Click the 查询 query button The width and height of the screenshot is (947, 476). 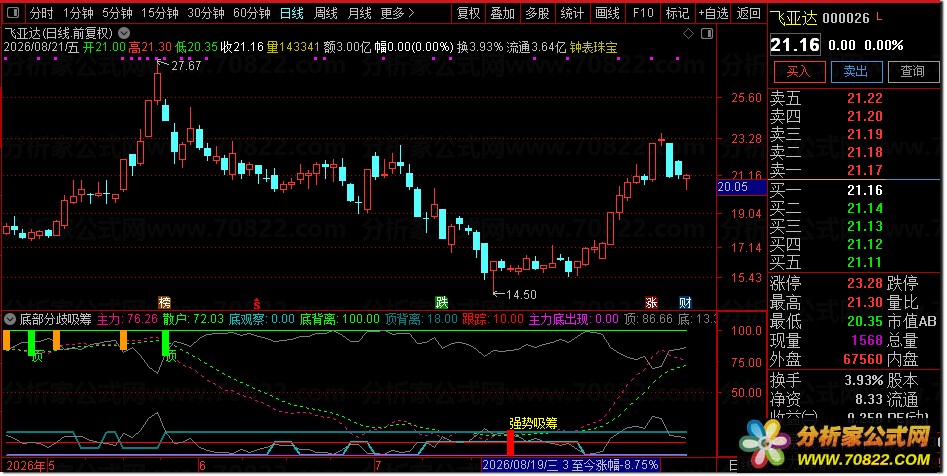(913, 72)
